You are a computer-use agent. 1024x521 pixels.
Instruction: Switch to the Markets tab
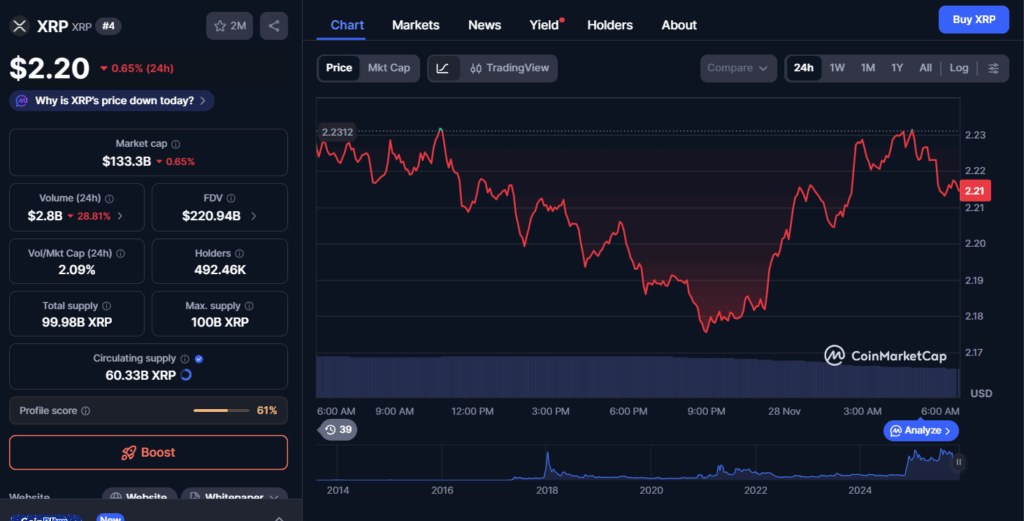[415, 25]
